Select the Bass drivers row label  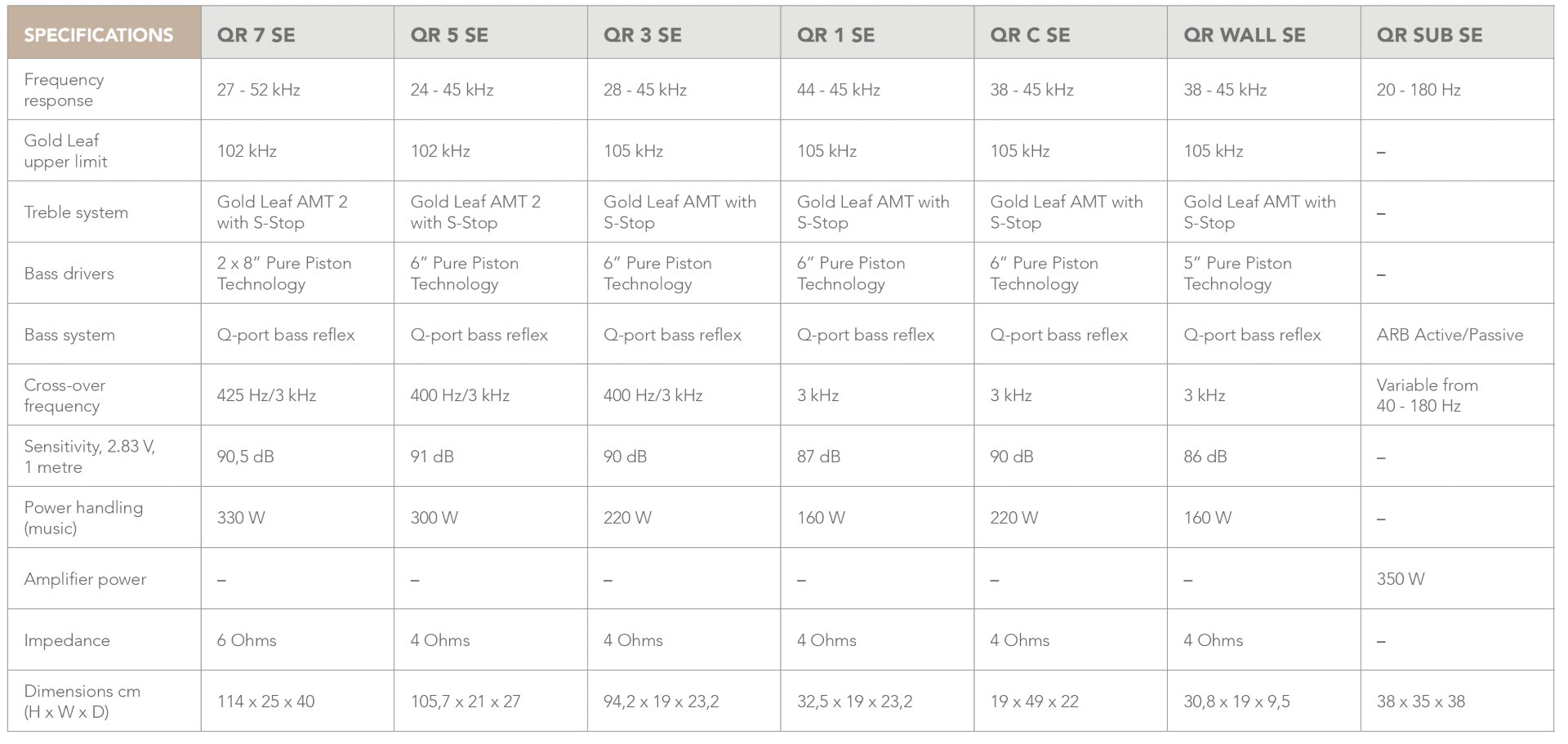coord(69,274)
